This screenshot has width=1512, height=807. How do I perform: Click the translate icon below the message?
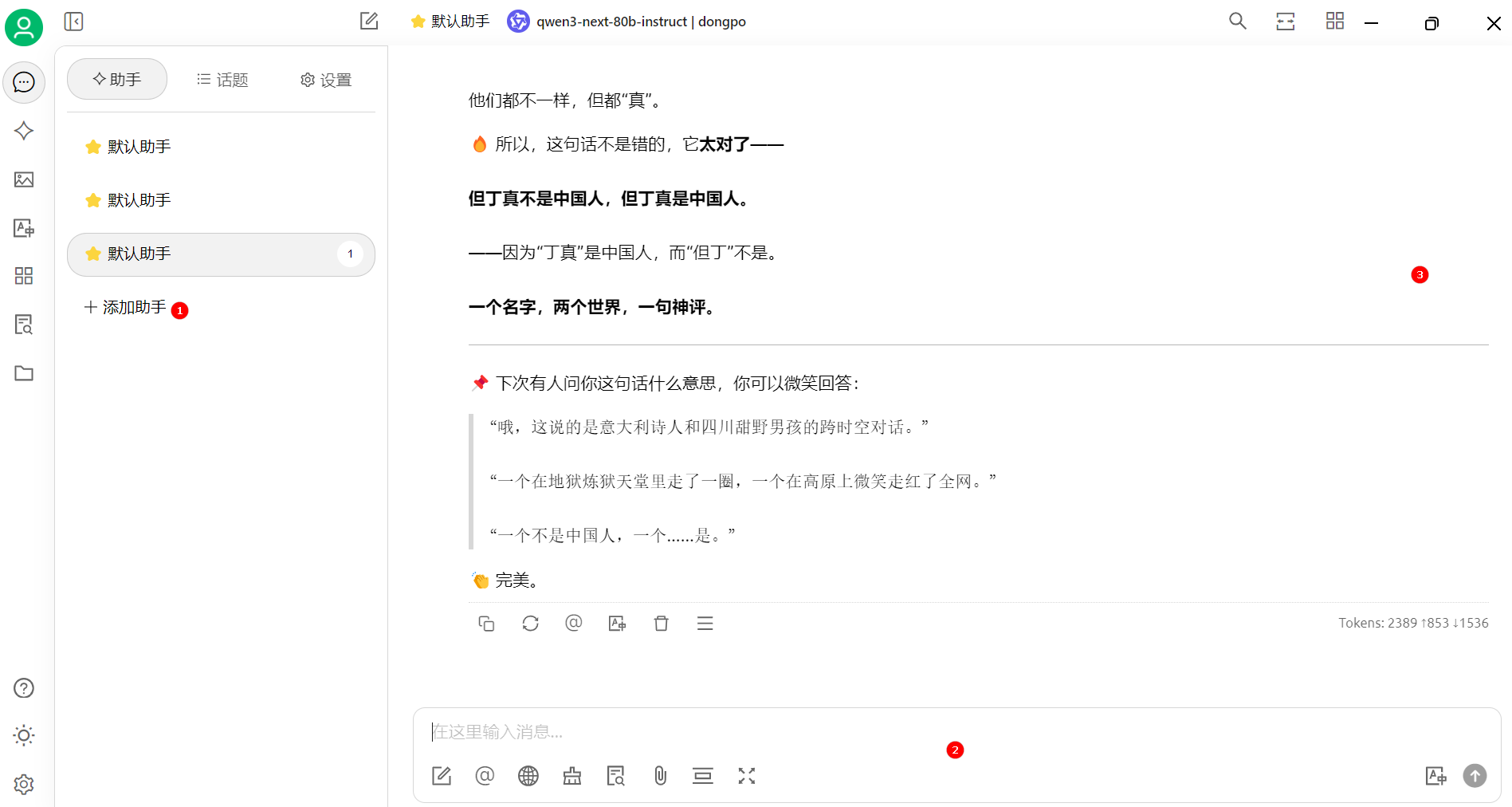click(x=617, y=624)
